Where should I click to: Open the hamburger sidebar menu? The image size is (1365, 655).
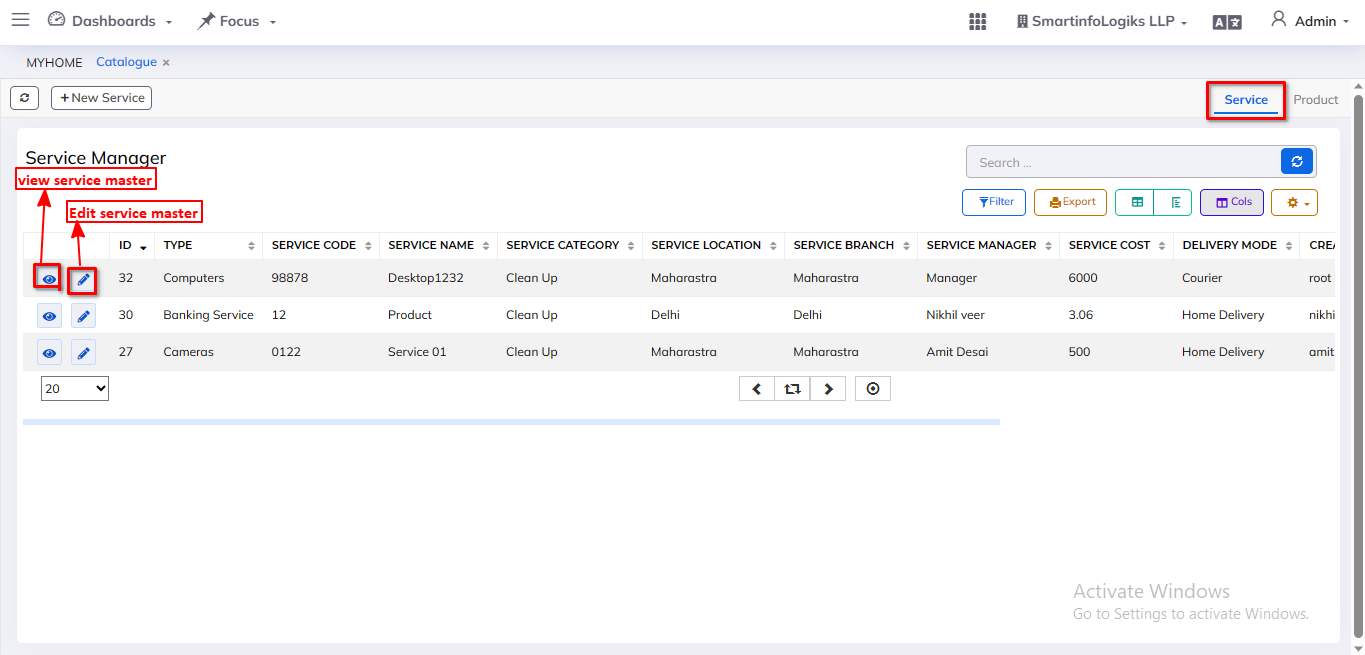20,20
